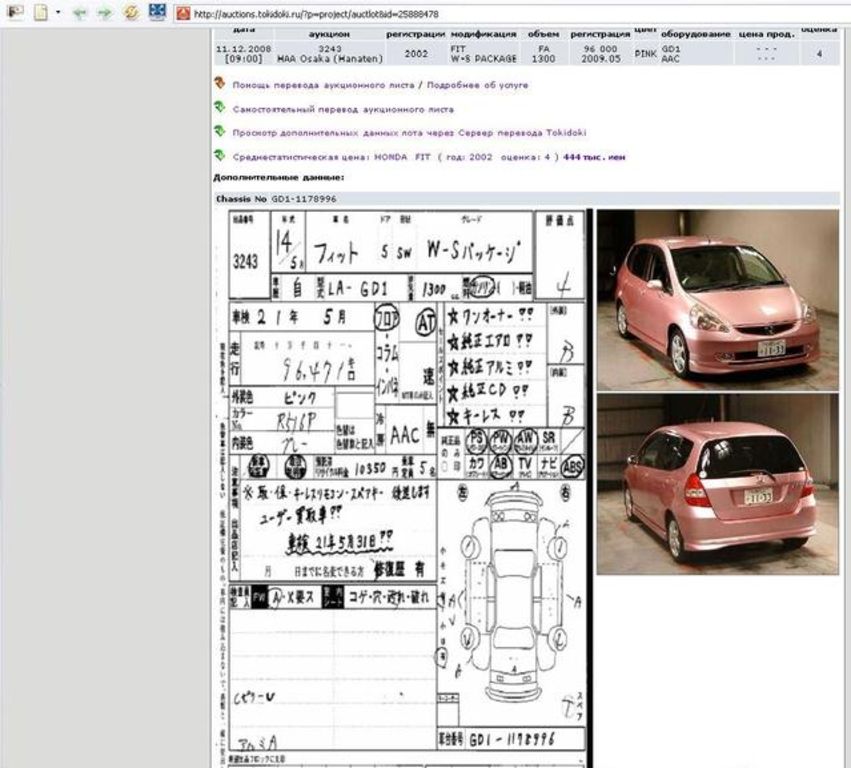Click the 'Дополнительные данные:' heading
The height and width of the screenshot is (768, 851).
tap(278, 177)
